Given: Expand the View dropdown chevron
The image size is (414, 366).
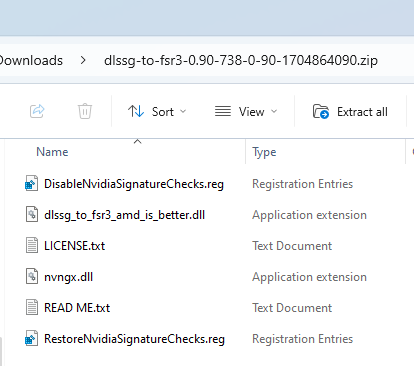Looking at the screenshot, I should click(x=274, y=111).
